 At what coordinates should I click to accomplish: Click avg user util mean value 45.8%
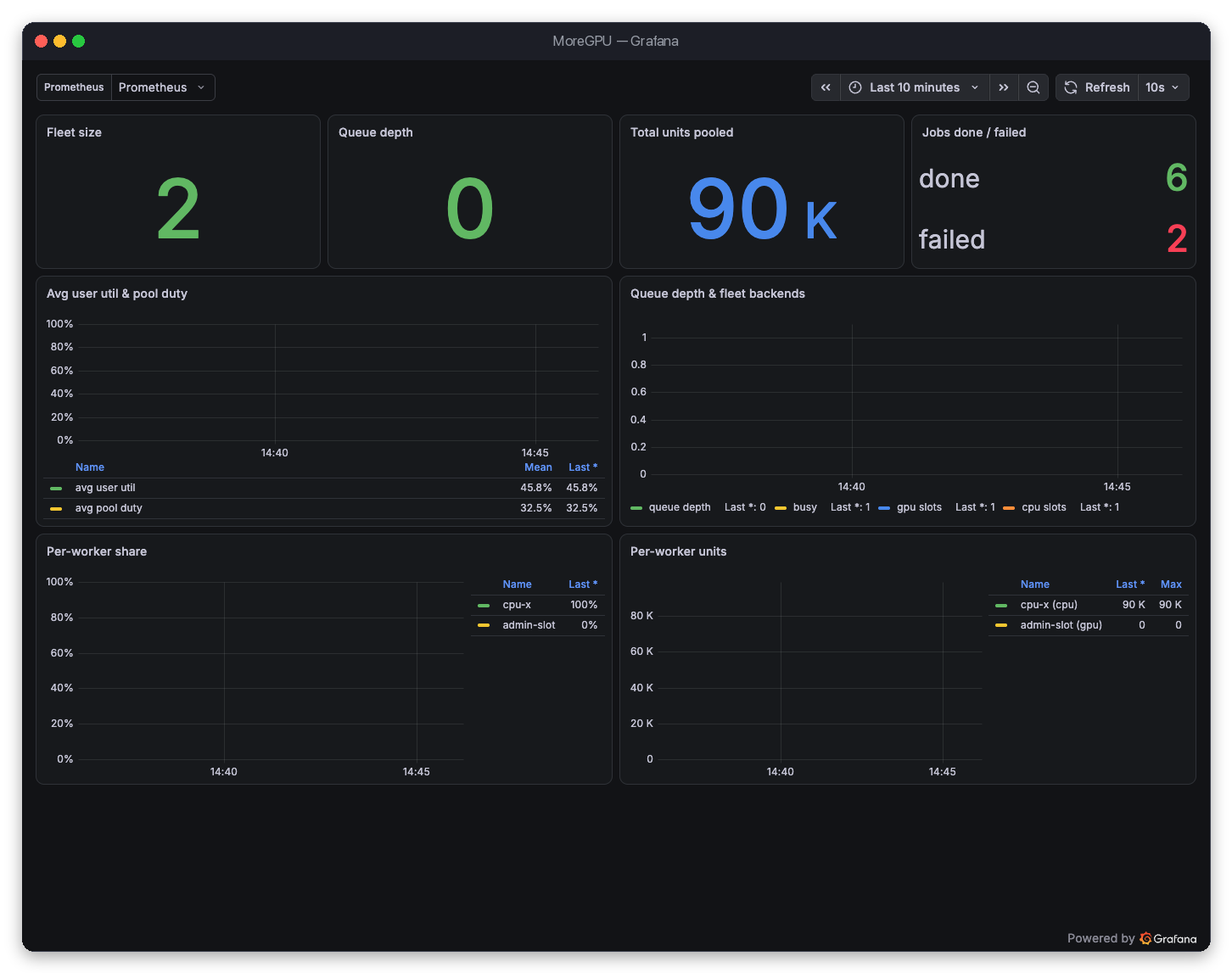[536, 488]
